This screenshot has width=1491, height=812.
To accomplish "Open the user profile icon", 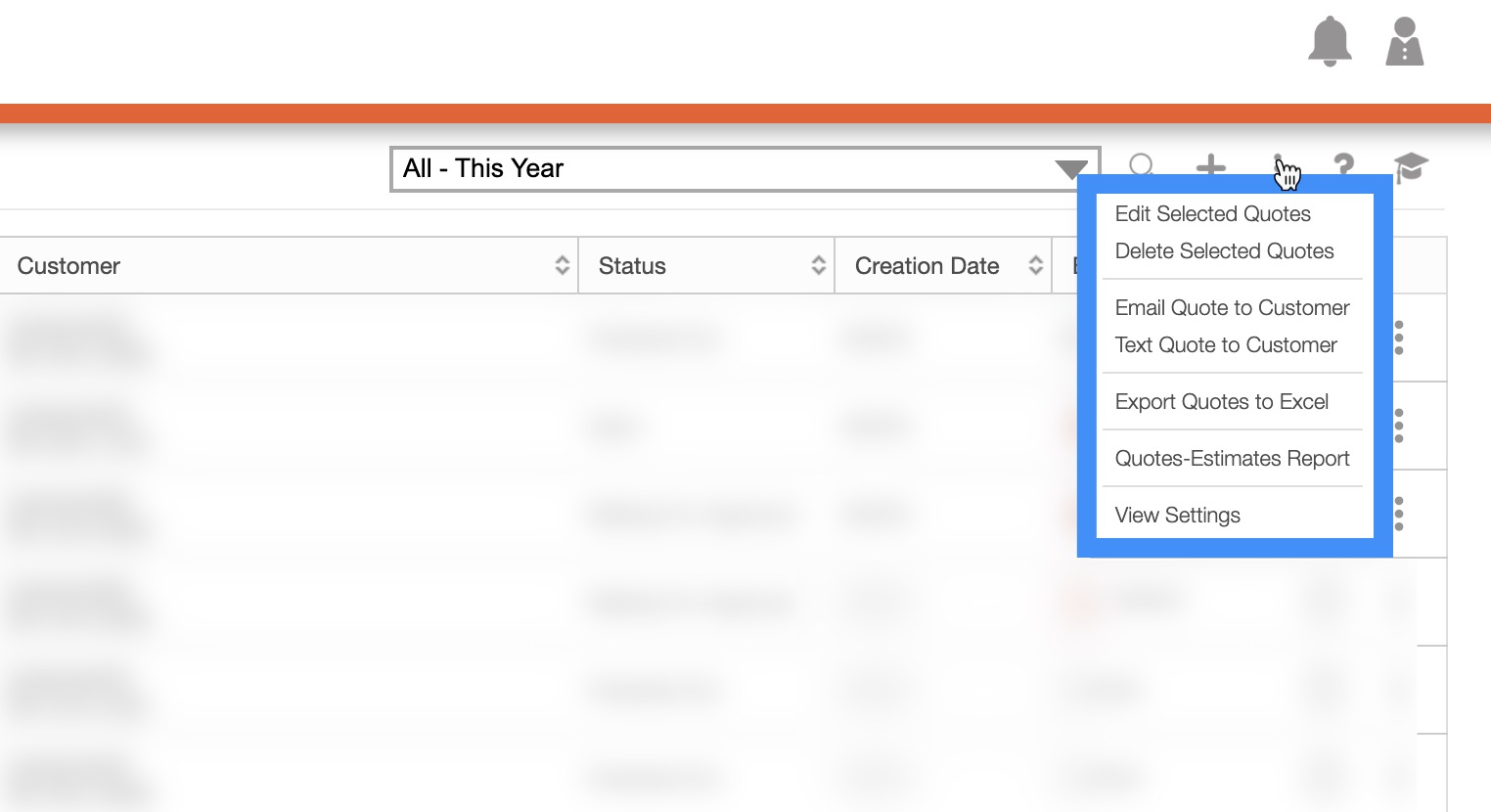I will pyautogui.click(x=1404, y=42).
